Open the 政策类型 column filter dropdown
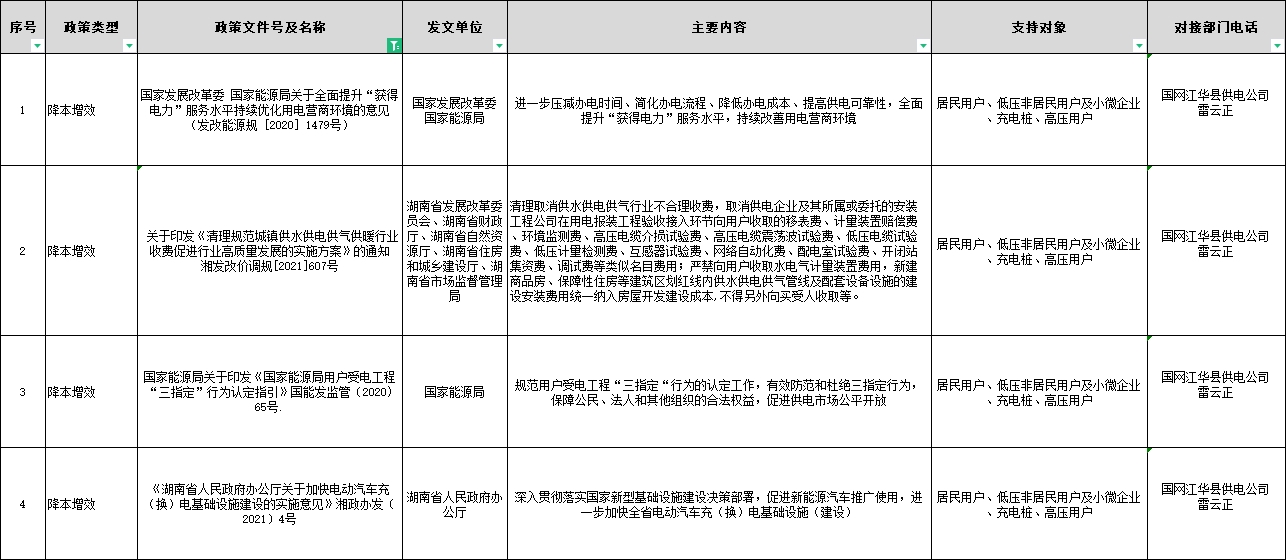 point(129,46)
